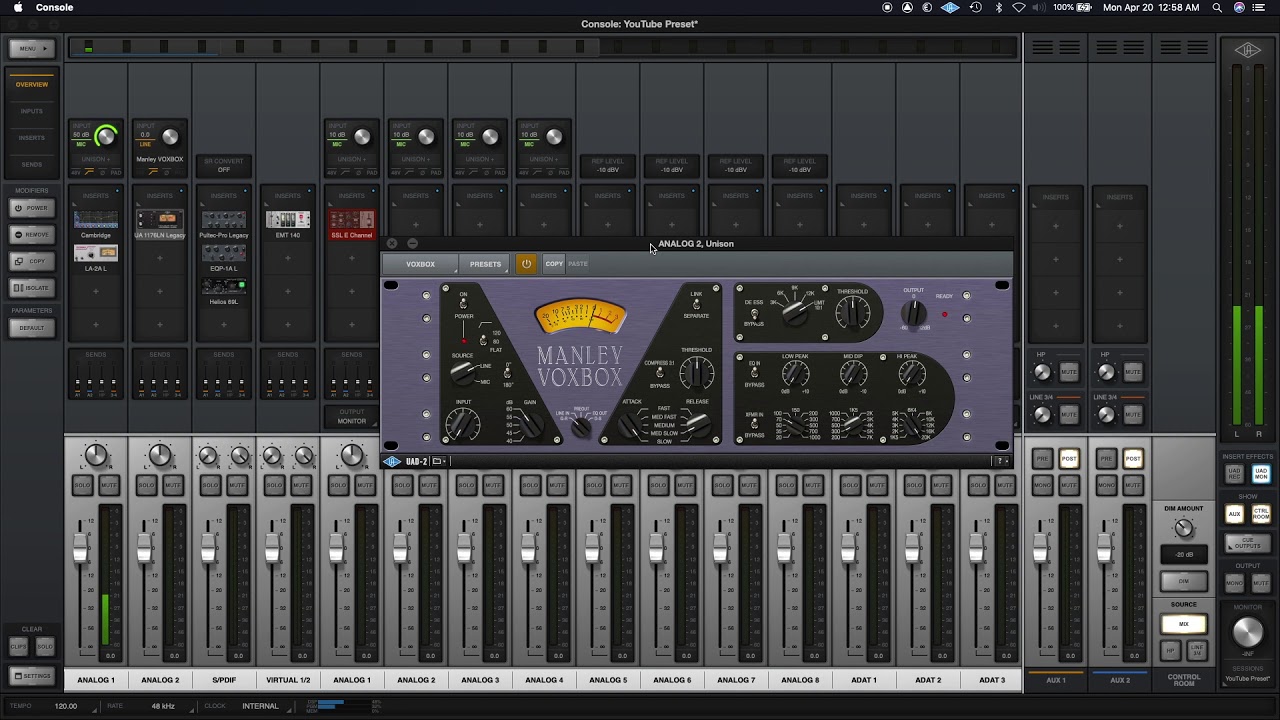Viewport: 1280px width, 720px height.
Task: Click the AUX 1 channel fader
Action: click(1040, 549)
